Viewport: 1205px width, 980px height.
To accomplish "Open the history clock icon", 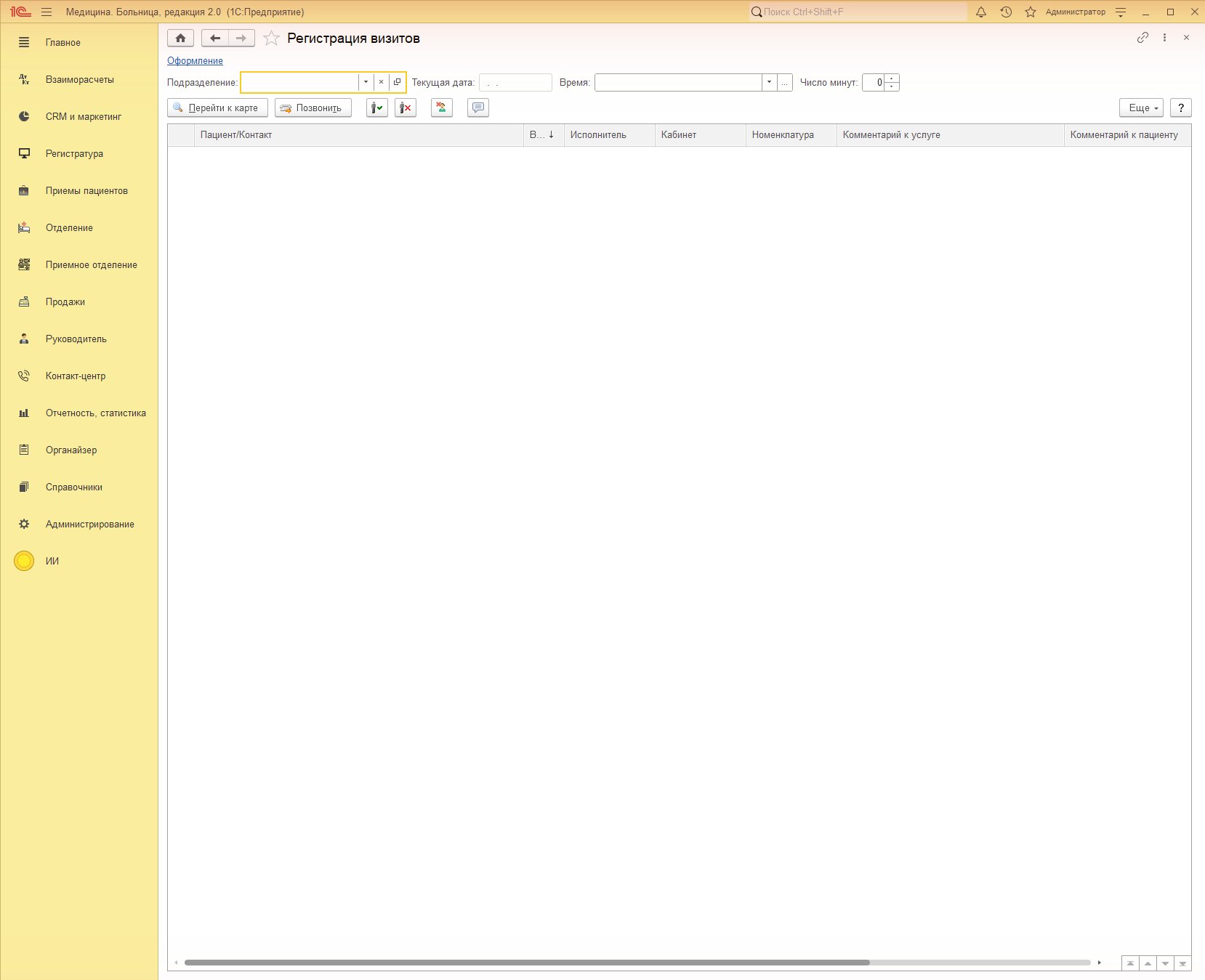I will (1006, 12).
